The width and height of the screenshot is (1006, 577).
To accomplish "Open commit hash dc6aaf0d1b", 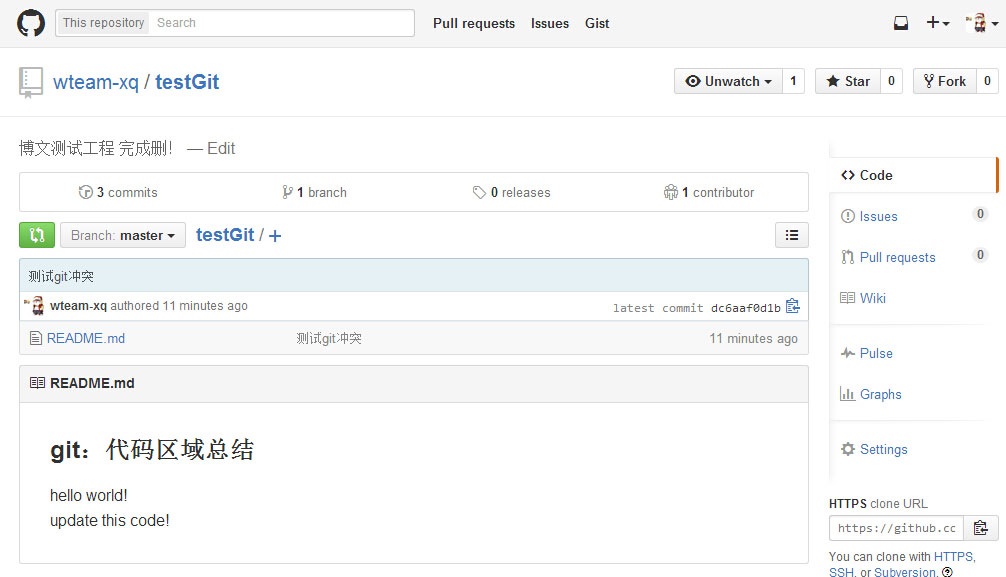I will [x=746, y=308].
